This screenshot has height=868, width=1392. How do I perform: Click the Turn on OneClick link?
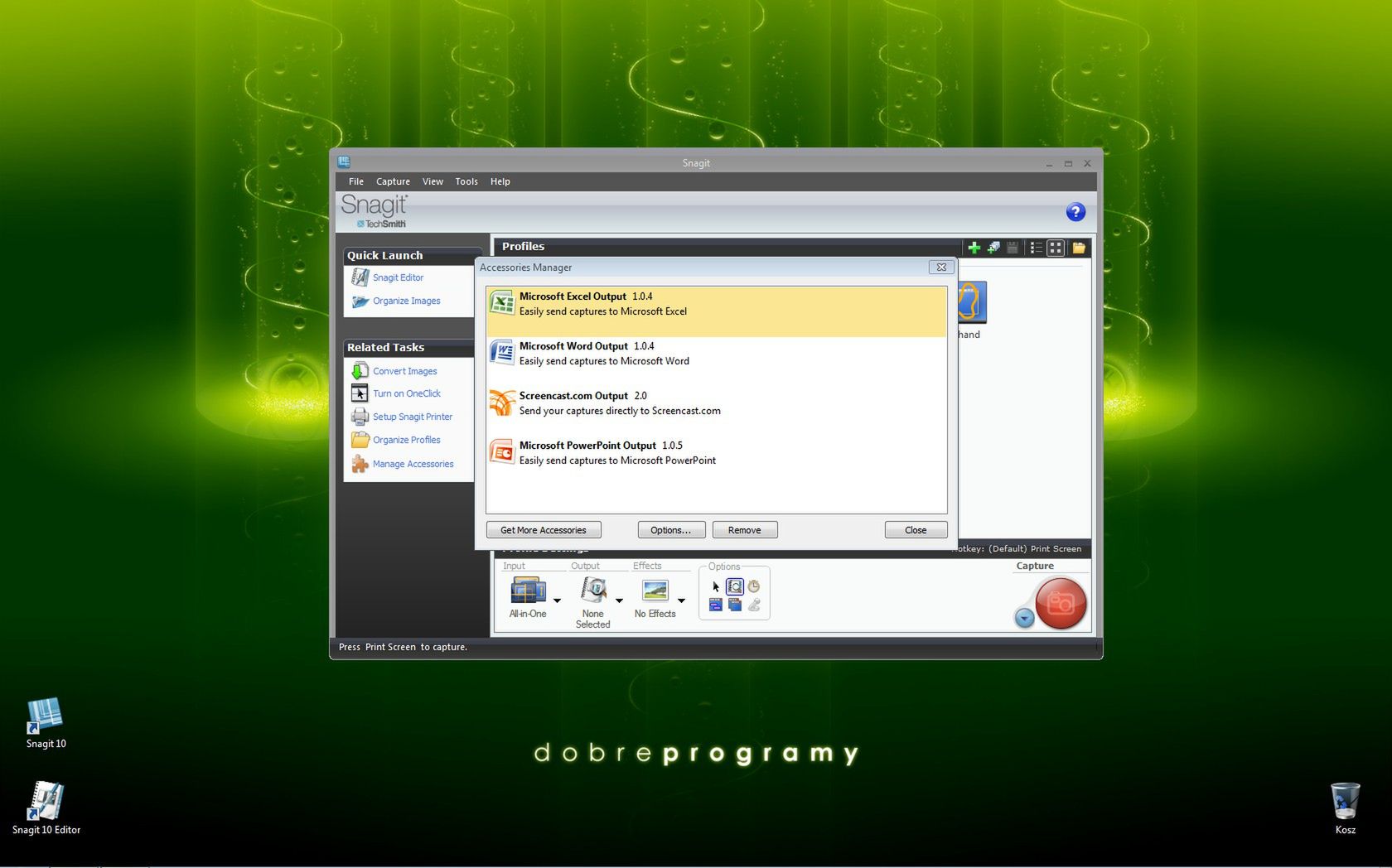[407, 393]
